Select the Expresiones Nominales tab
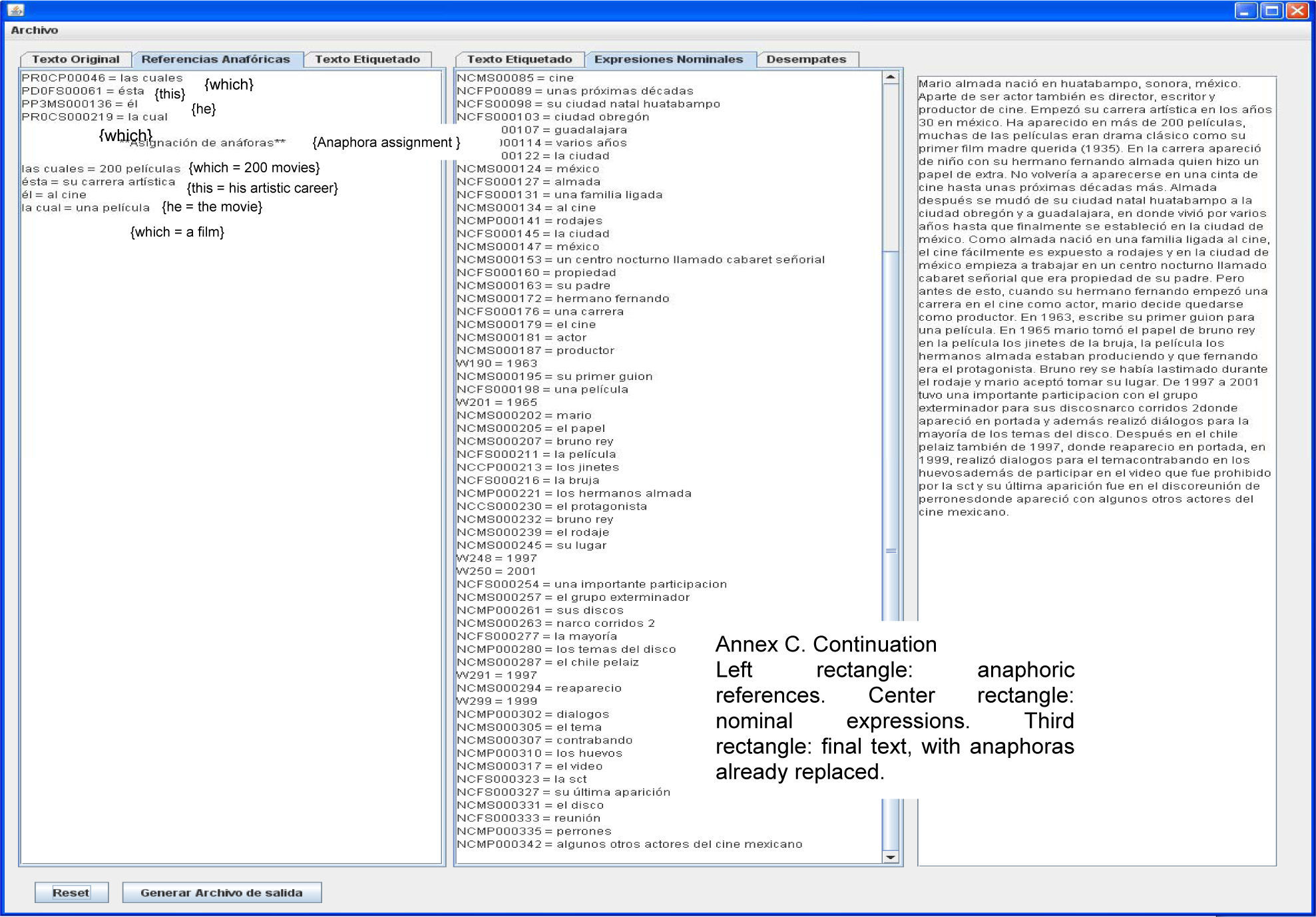This screenshot has width=1316, height=917. coord(668,59)
